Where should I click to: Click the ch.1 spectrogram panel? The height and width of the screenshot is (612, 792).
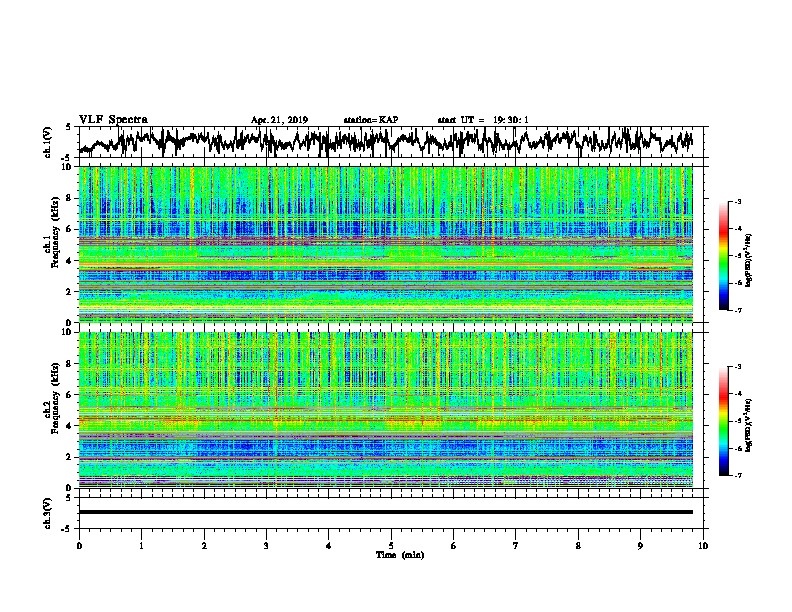[x=386, y=244]
